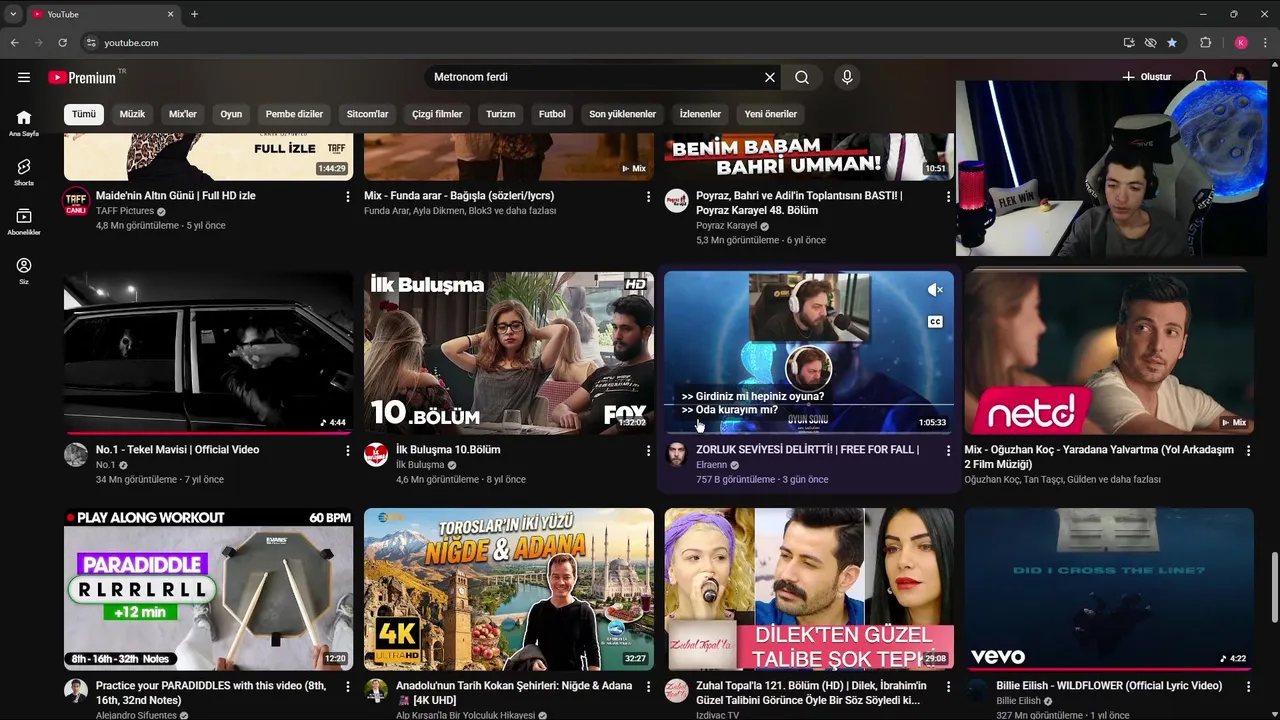Open TAFF Pictures channel link
1280x720 pixels.
[125, 211]
